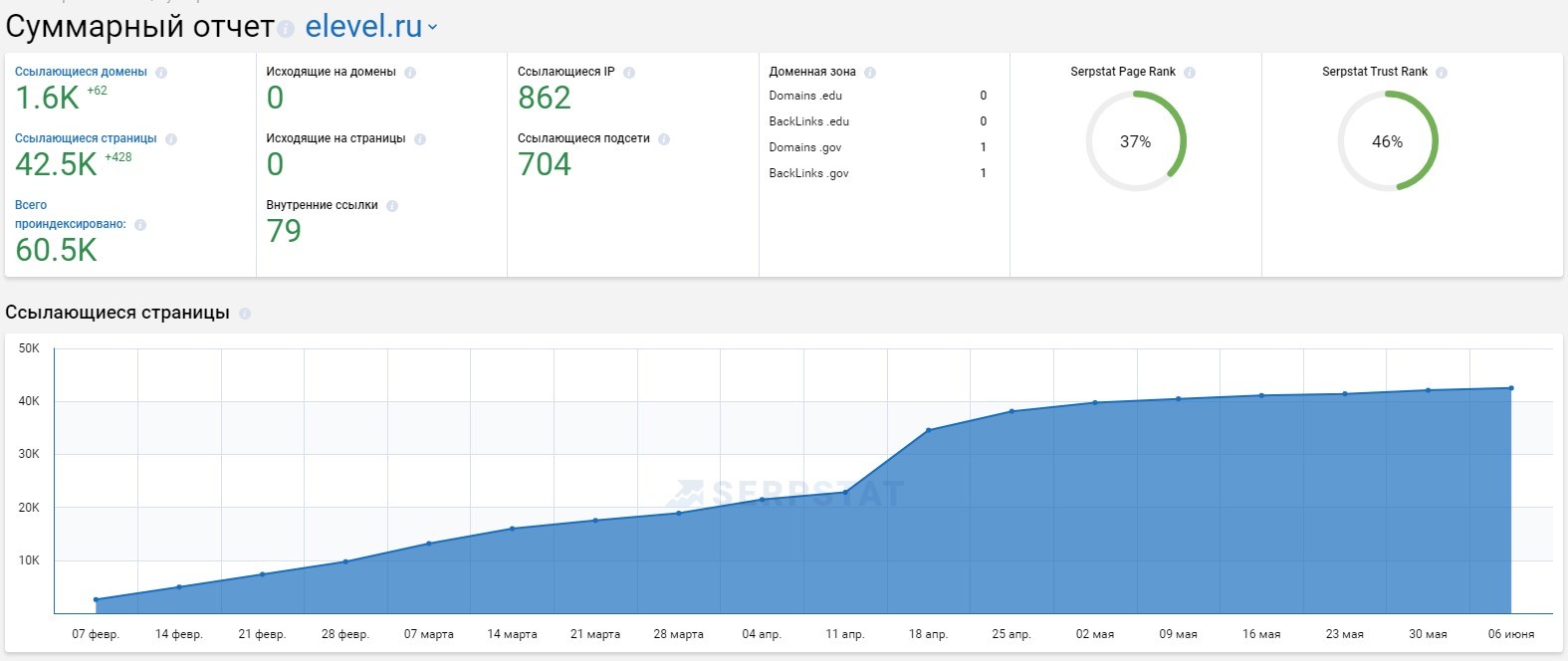
Task: Click info icon beside Ссылающиеся подсети
Action: coord(664,139)
